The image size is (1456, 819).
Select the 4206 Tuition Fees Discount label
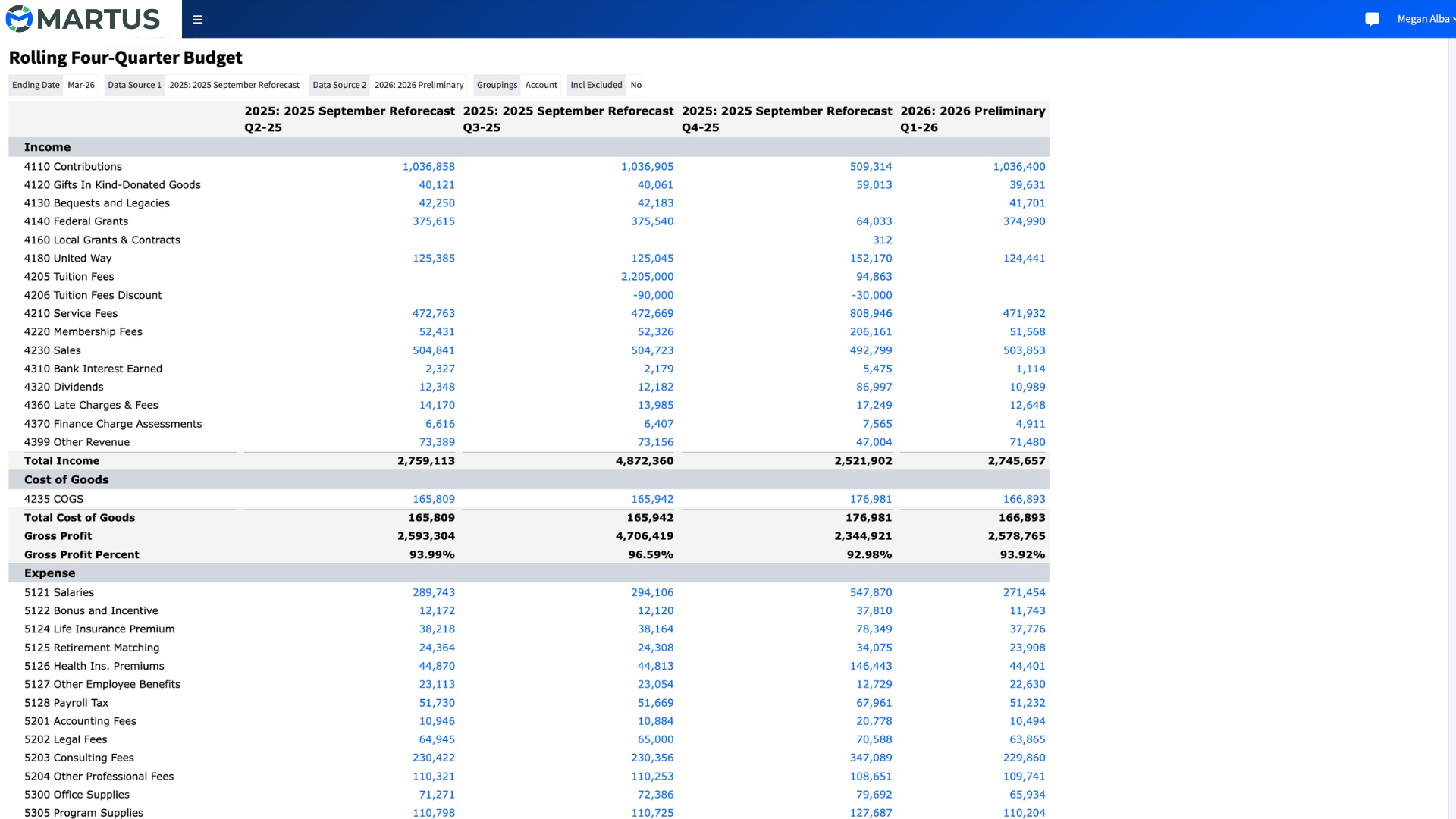[93, 295]
